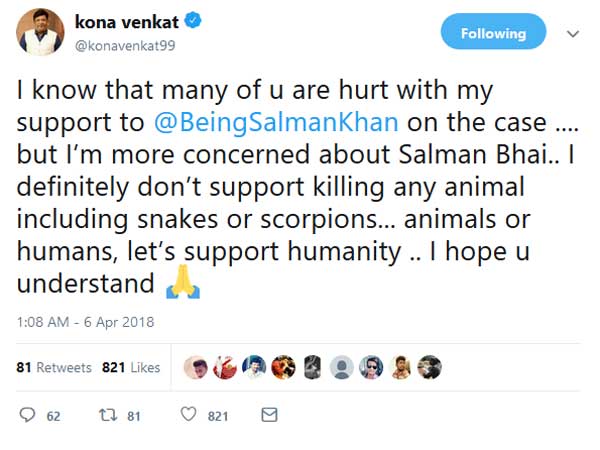600x450 pixels.
Task: Open kona venkat's profile picture
Action: pyautogui.click(x=41, y=33)
